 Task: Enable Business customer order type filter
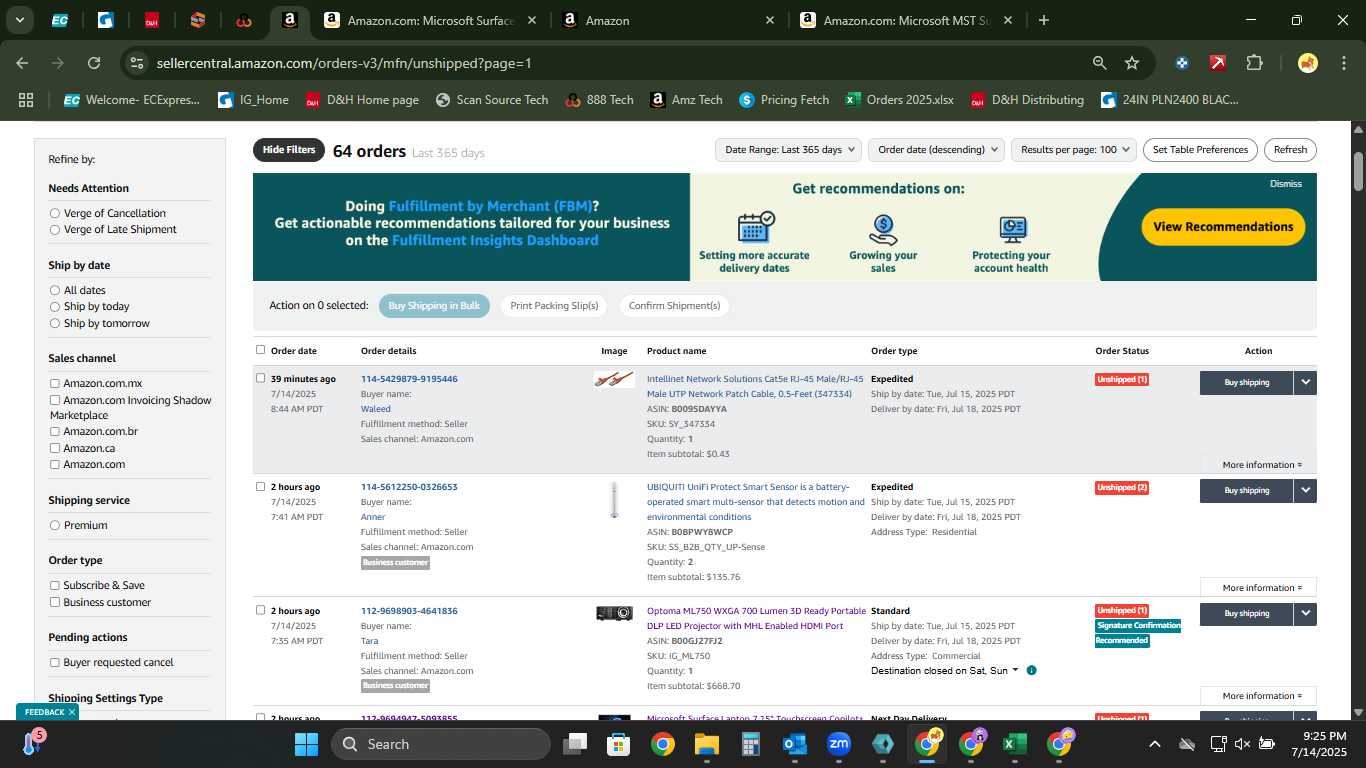pyautogui.click(x=55, y=602)
